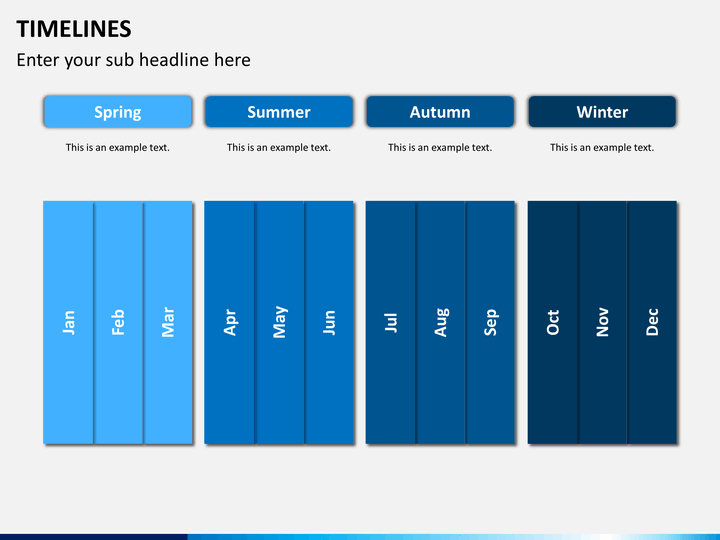Click the Summer season header button

click(x=279, y=112)
